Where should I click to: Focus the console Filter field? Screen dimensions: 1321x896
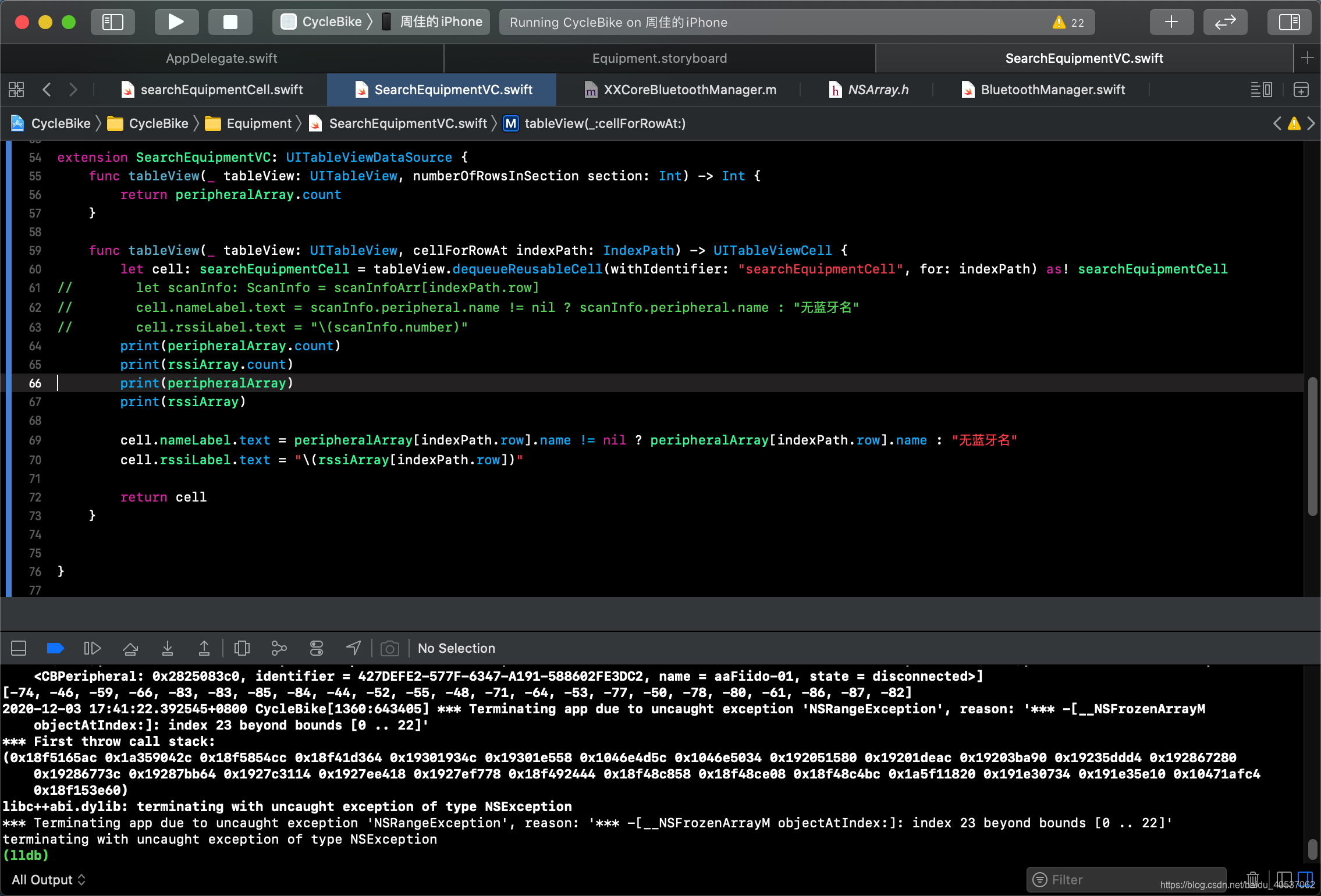1127,880
